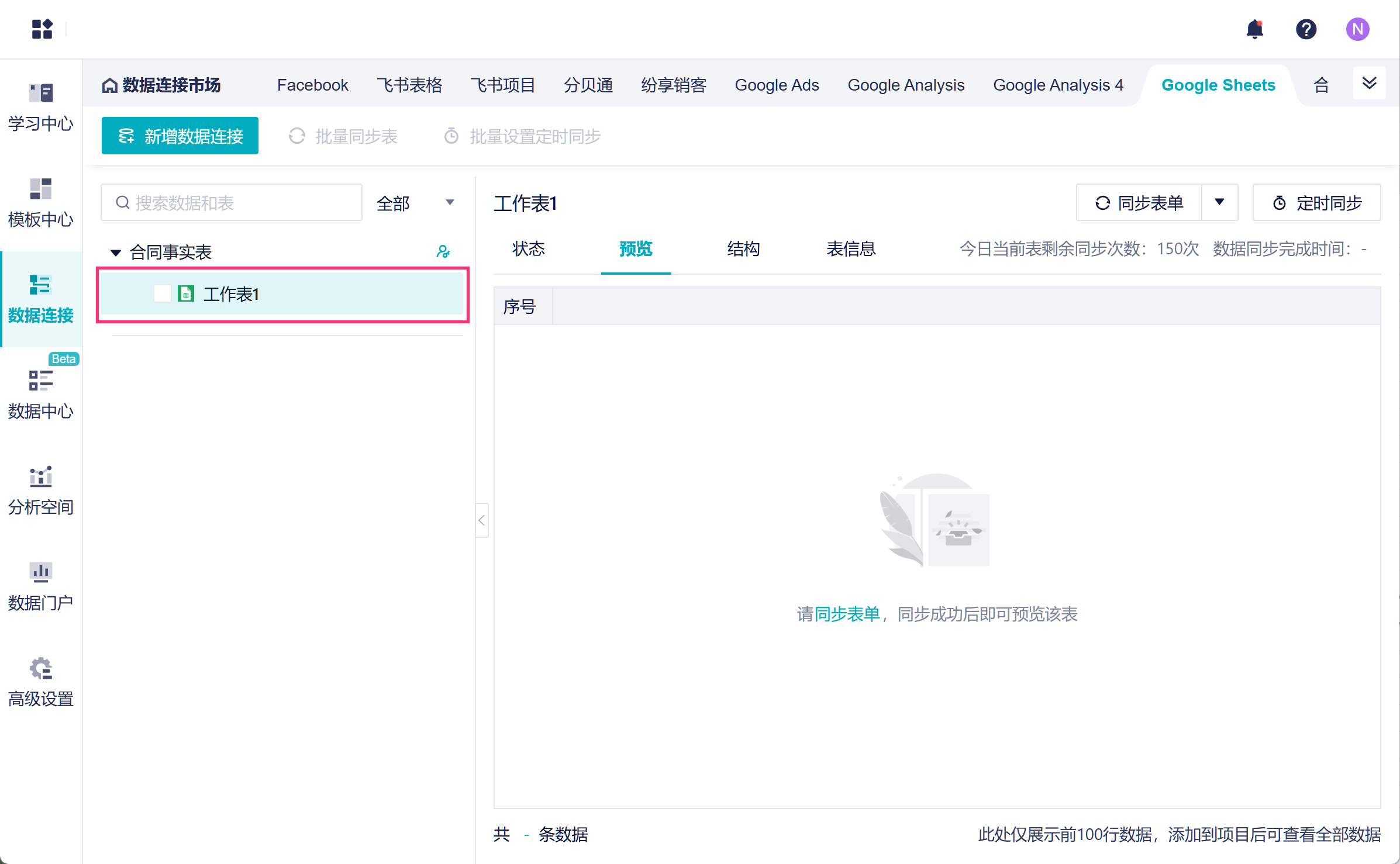Open the app grid launcher icon

[x=42, y=29]
